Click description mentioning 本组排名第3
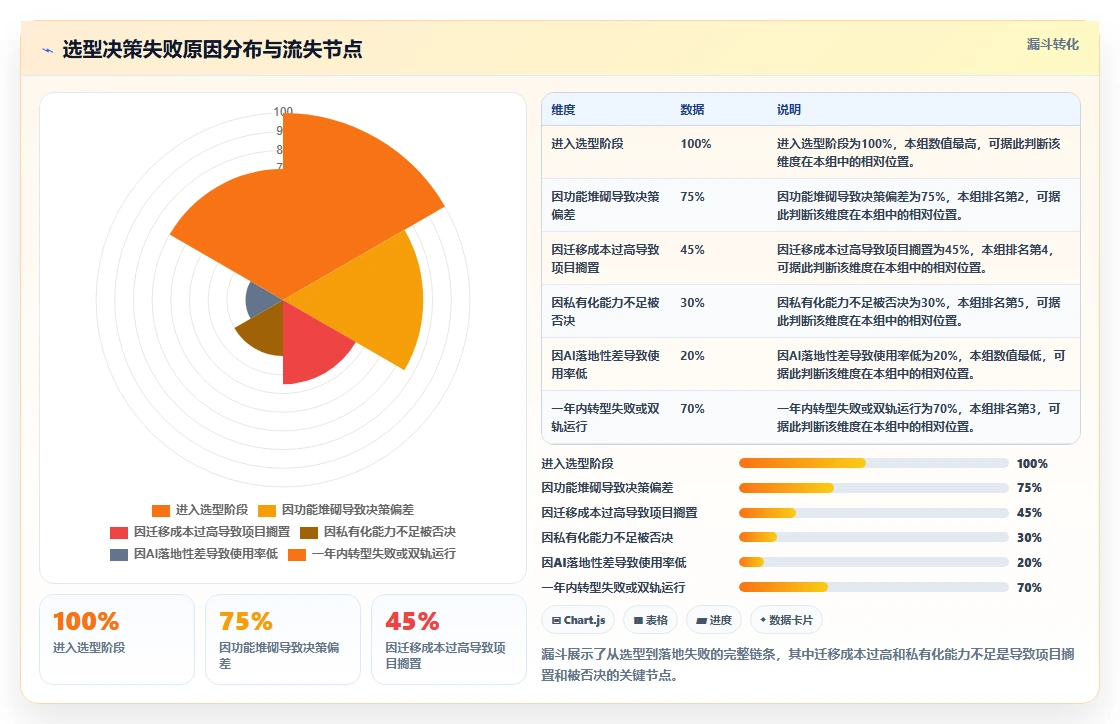This screenshot has height=724, width=1120. pos(919,417)
